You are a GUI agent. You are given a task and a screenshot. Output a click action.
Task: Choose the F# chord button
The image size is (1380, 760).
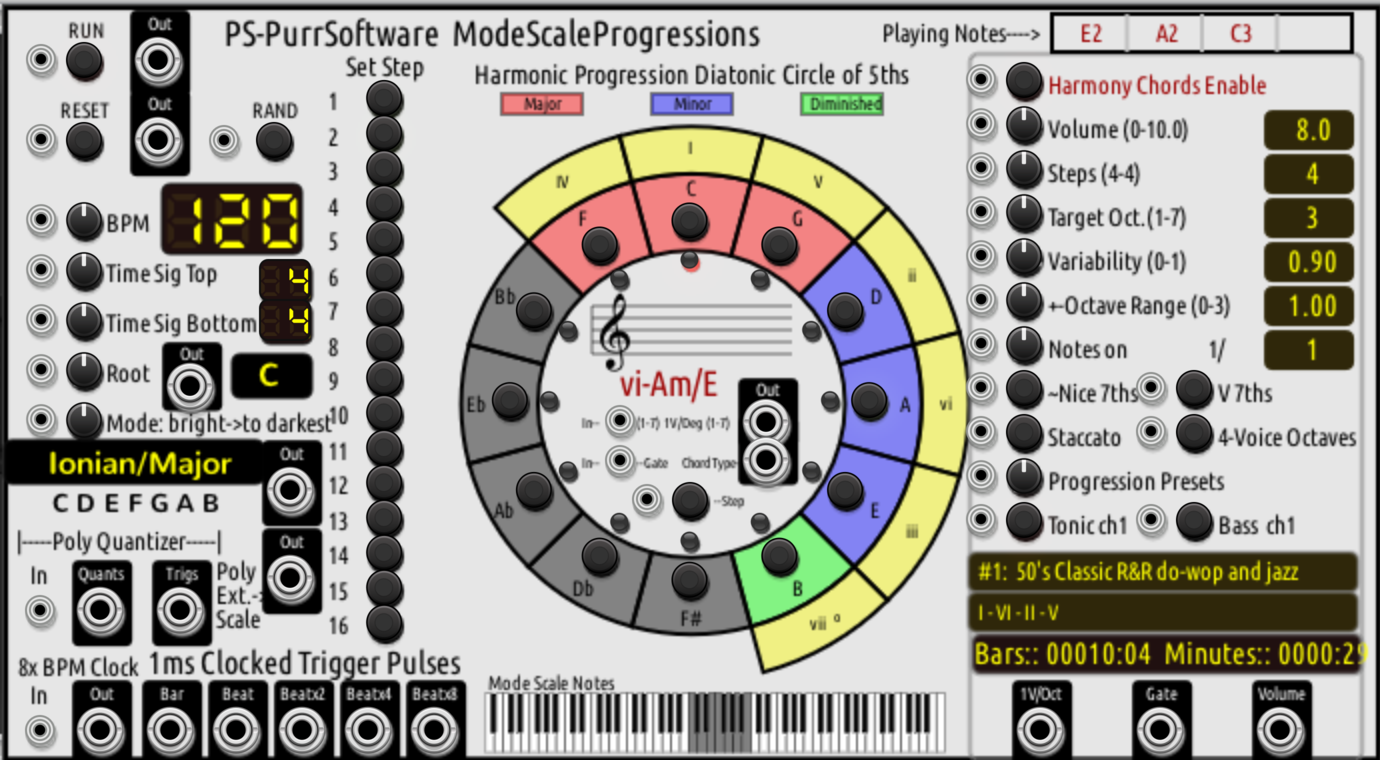[x=689, y=580]
